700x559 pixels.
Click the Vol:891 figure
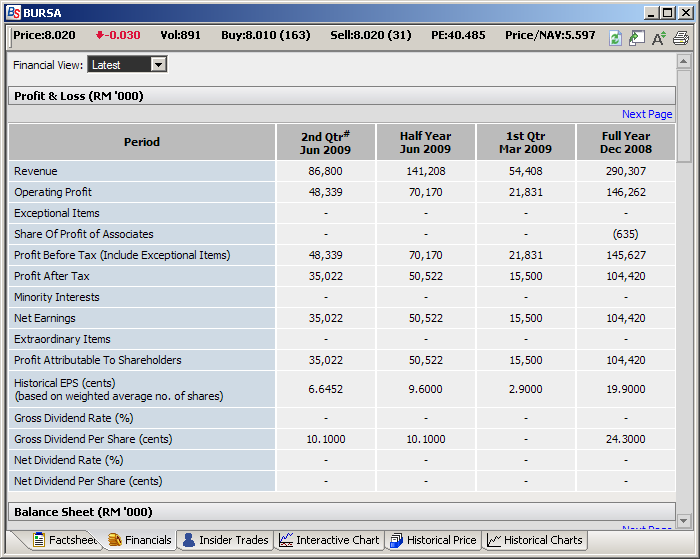[x=180, y=35]
